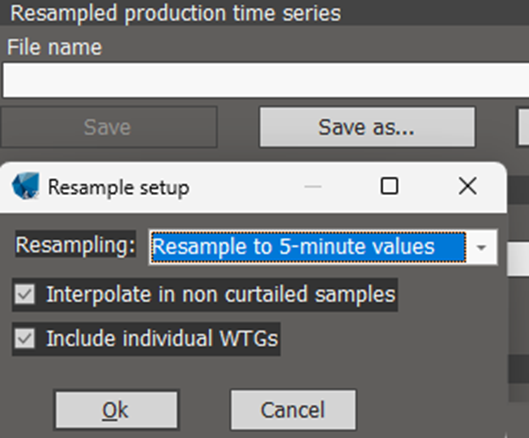Click the partially visible button right of Save as

coord(523,127)
